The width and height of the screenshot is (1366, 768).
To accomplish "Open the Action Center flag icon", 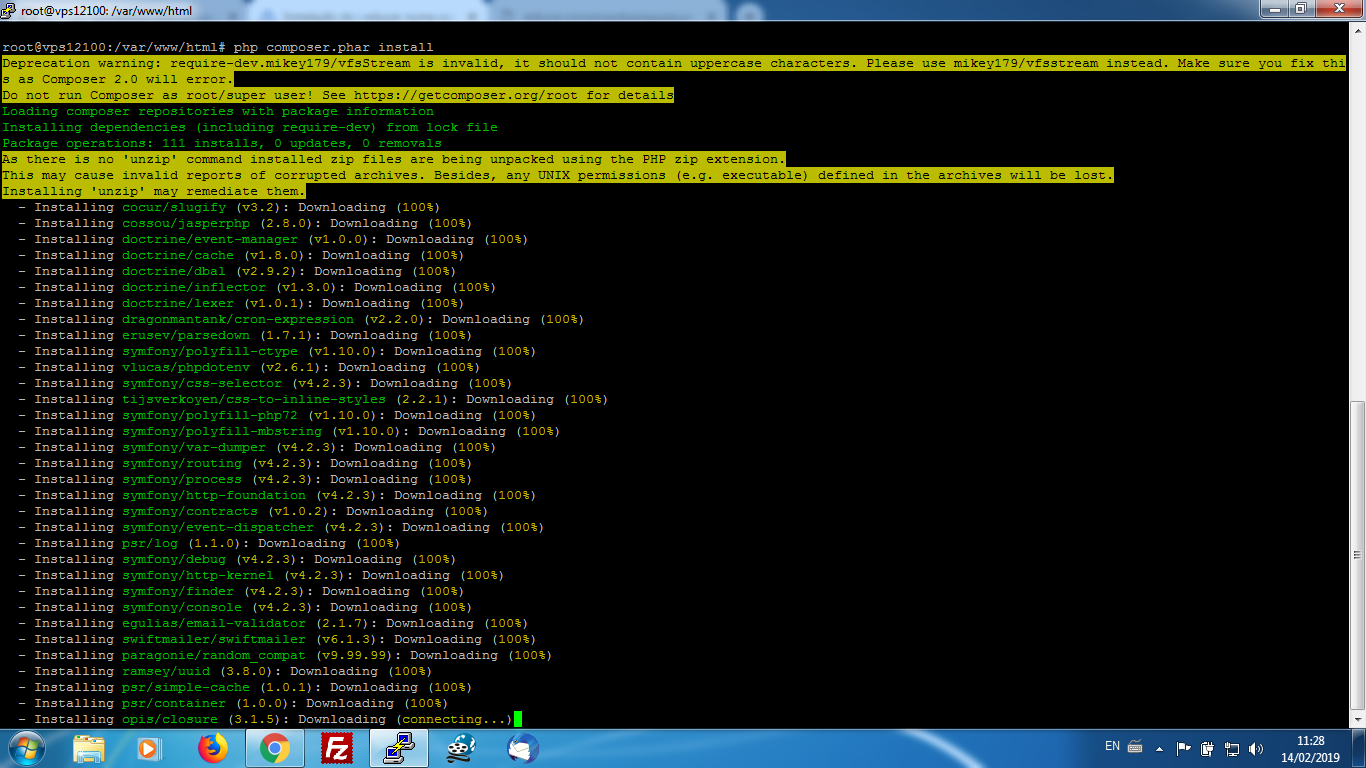I will coord(1184,748).
